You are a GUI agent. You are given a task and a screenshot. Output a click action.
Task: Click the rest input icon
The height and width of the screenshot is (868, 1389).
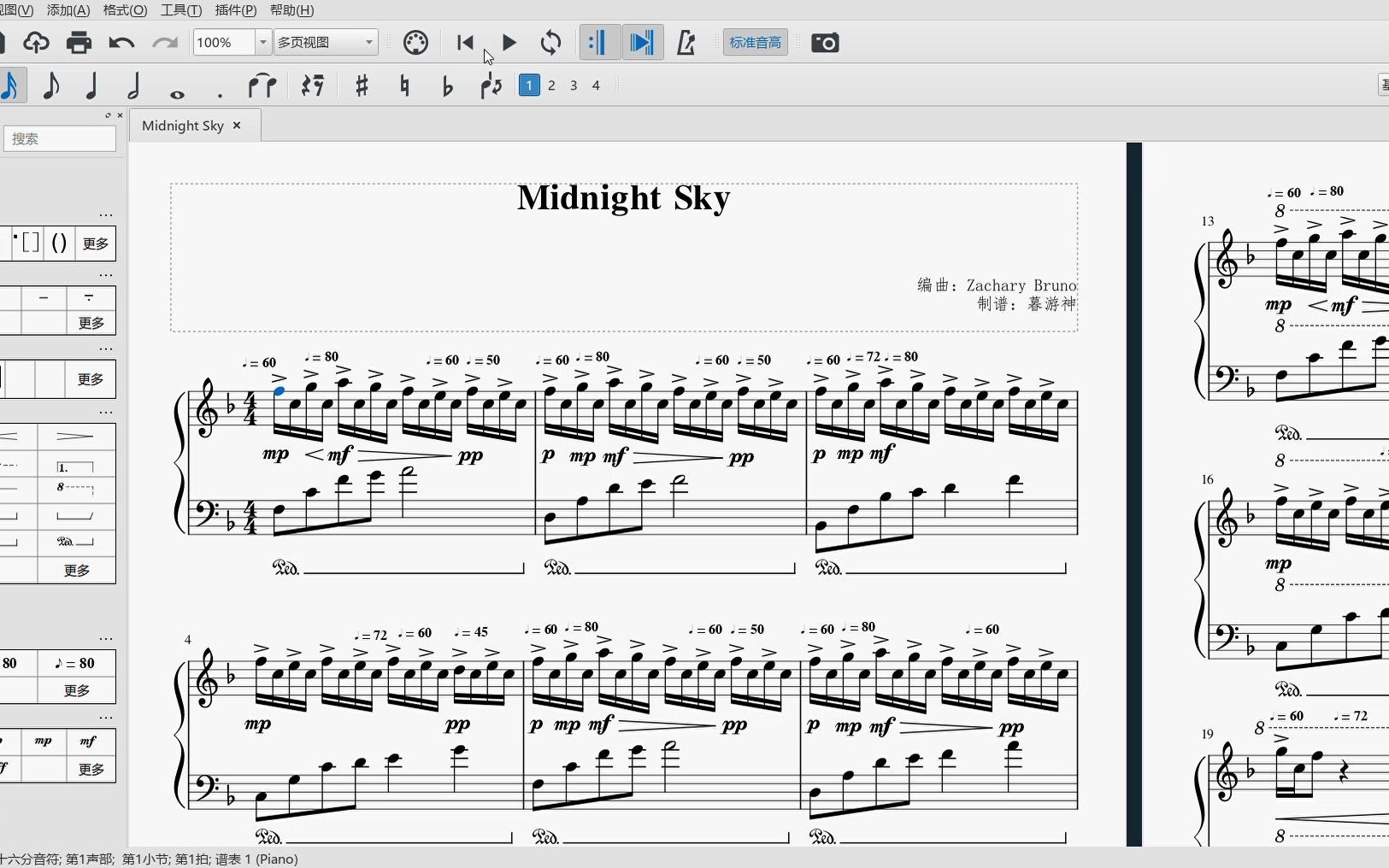tap(313, 85)
